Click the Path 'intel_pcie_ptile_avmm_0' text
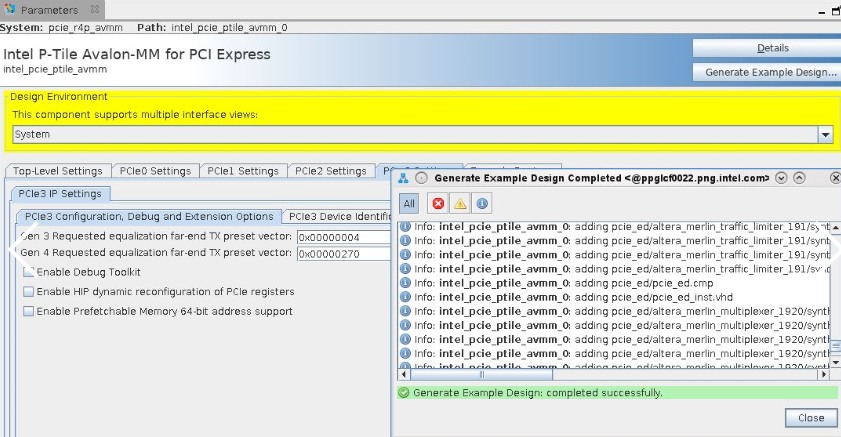Viewport: 841px width, 437px height. 229,27
